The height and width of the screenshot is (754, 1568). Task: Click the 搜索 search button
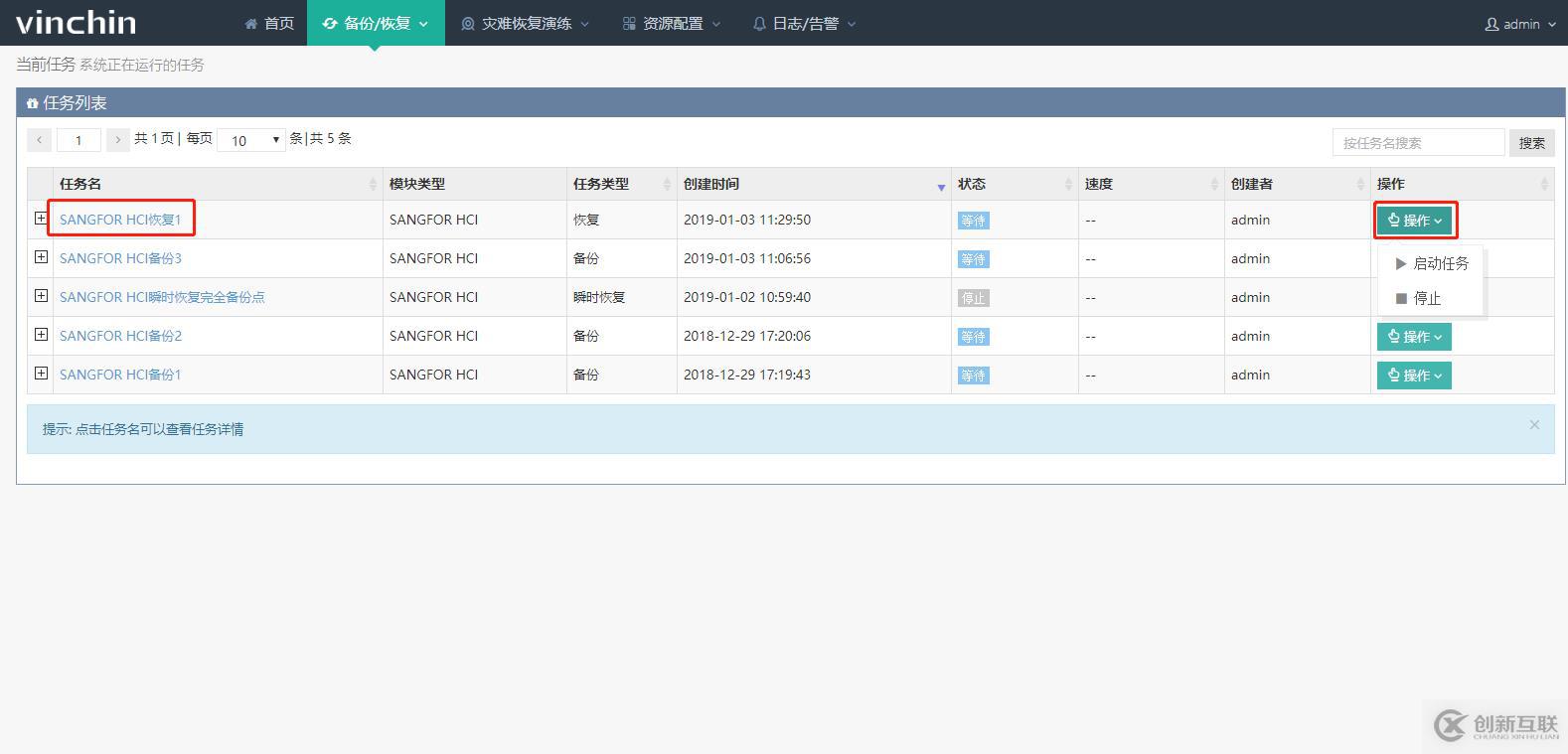point(1531,142)
